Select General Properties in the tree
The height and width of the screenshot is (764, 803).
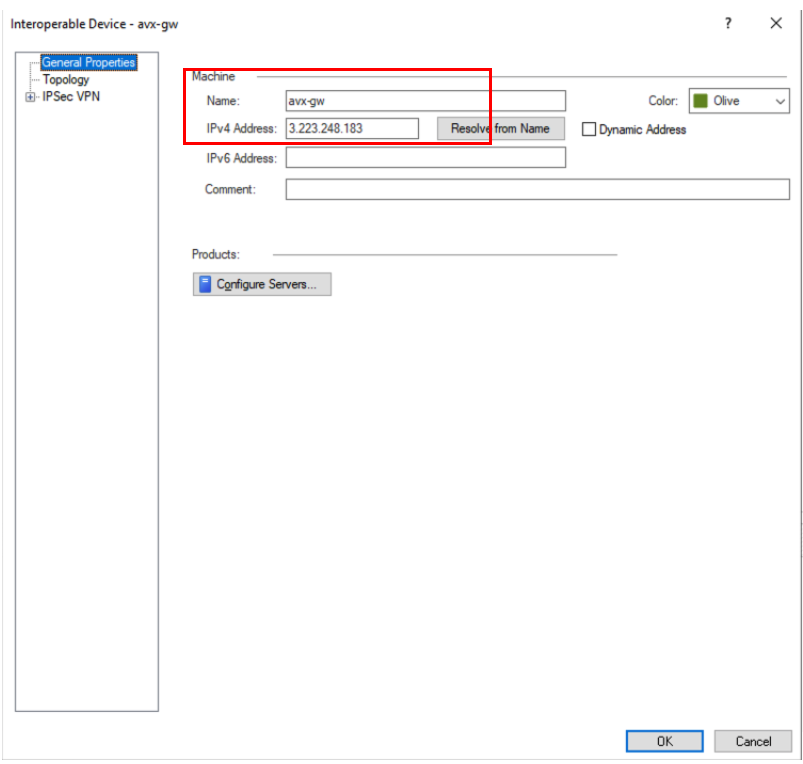88,63
